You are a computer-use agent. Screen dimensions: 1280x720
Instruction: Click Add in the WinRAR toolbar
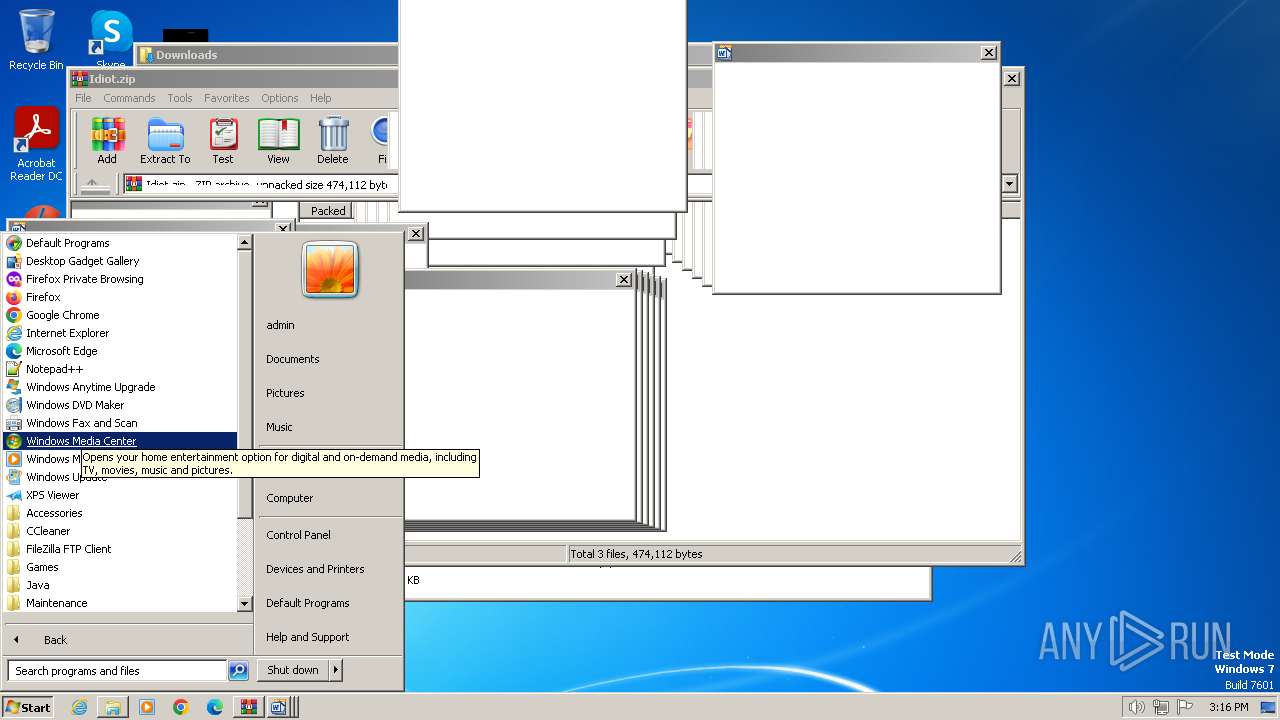pyautogui.click(x=107, y=141)
